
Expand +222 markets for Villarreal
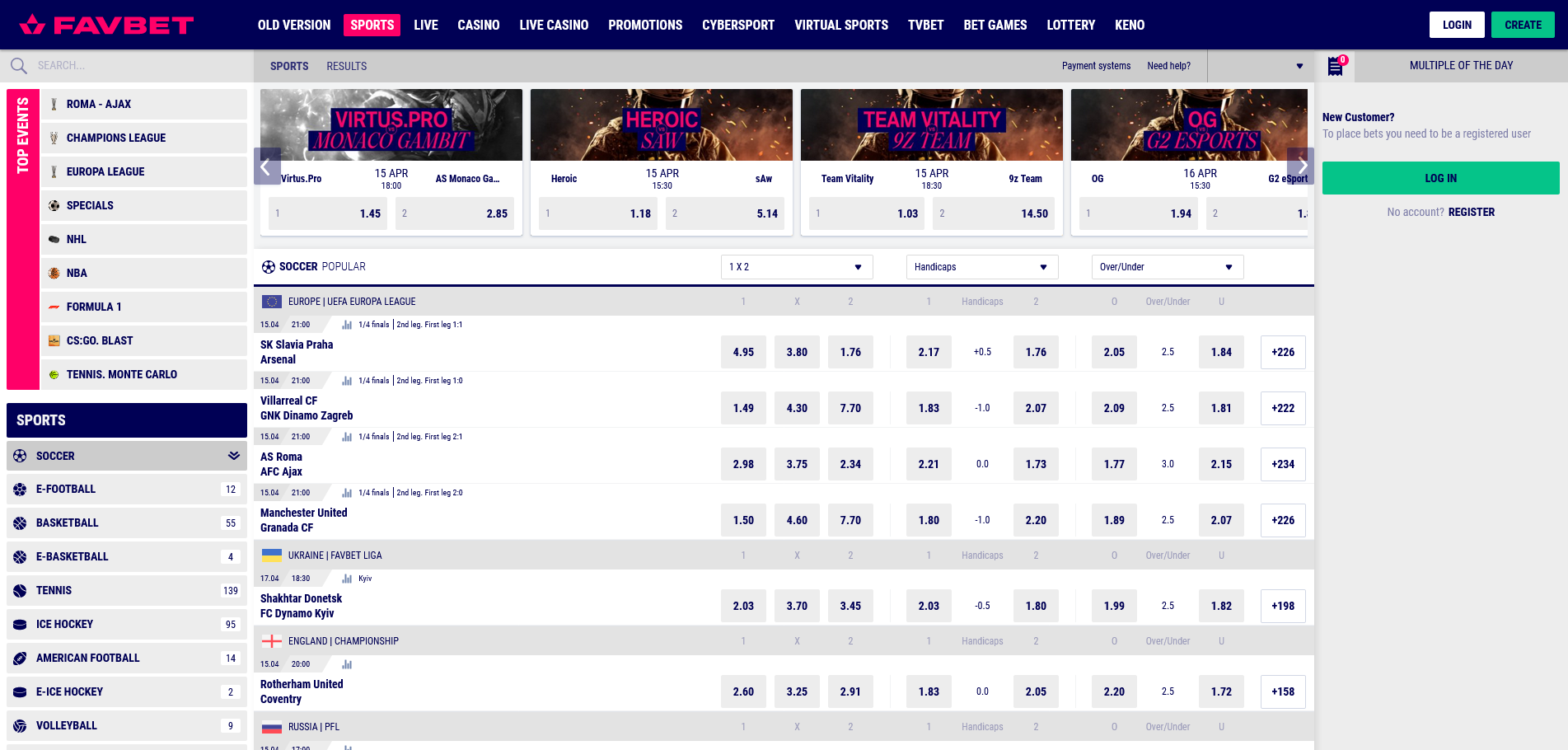tap(1283, 408)
